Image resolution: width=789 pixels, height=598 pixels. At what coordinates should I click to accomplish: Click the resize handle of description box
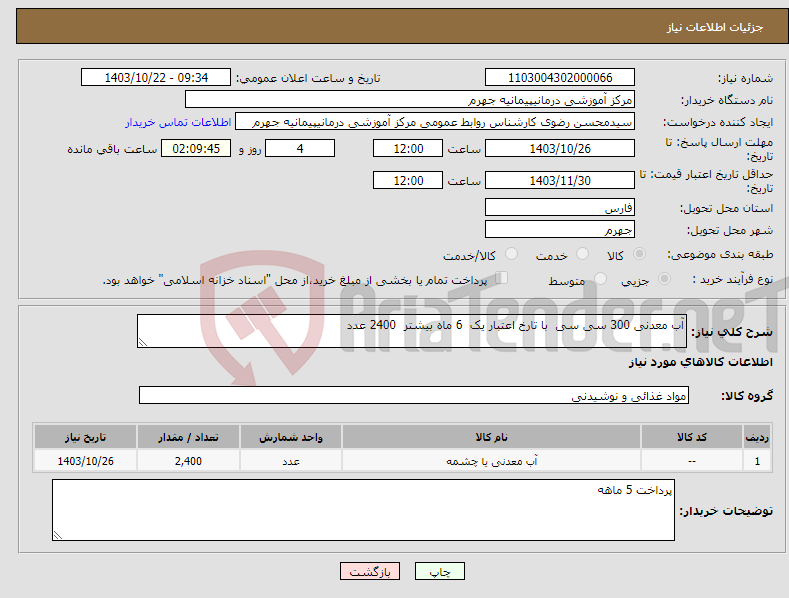[x=143, y=342]
